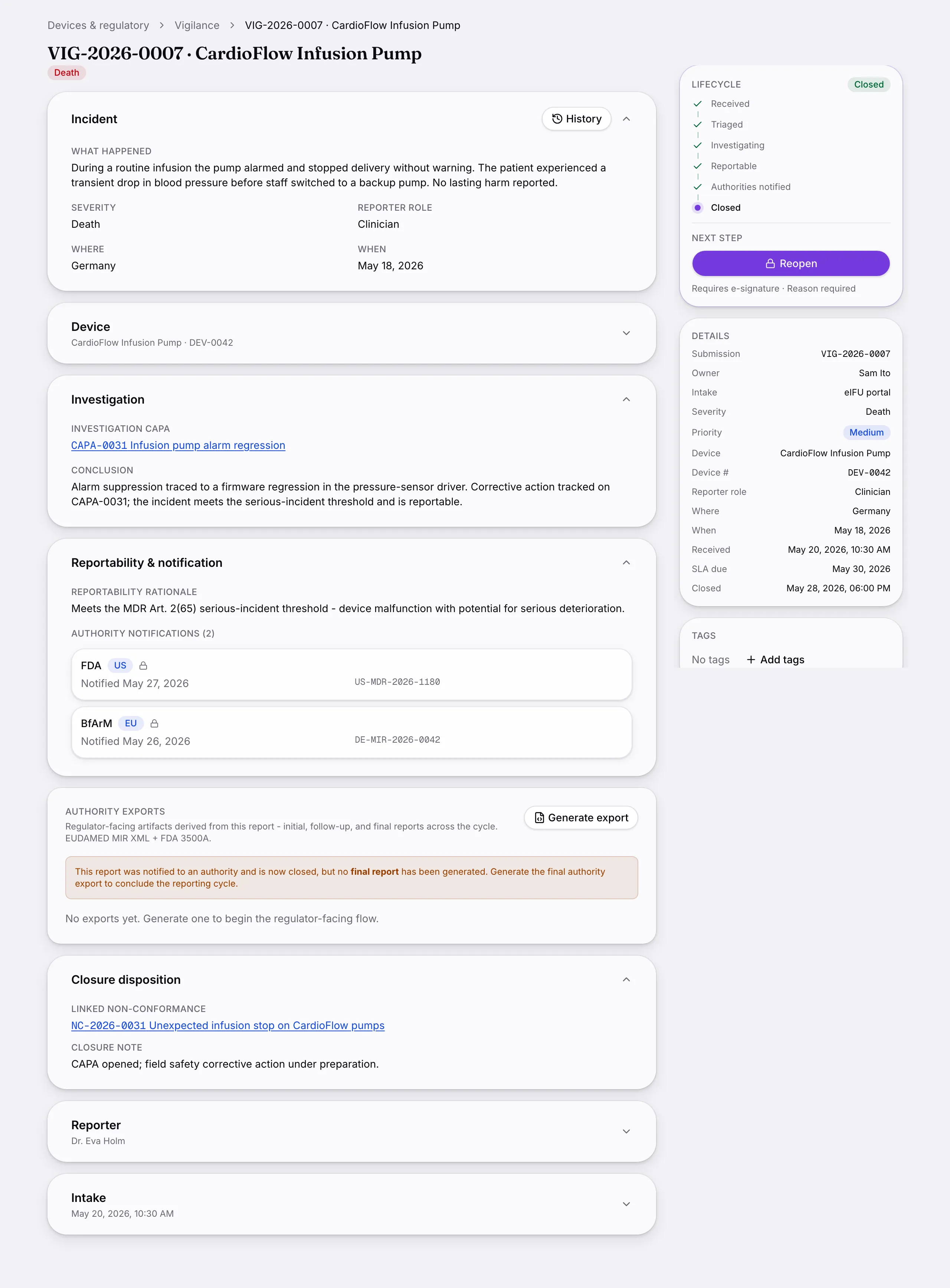Click the last breadcrumb VIG-2026-0007 · CardioFlow
The width and height of the screenshot is (950, 1288).
tap(353, 25)
